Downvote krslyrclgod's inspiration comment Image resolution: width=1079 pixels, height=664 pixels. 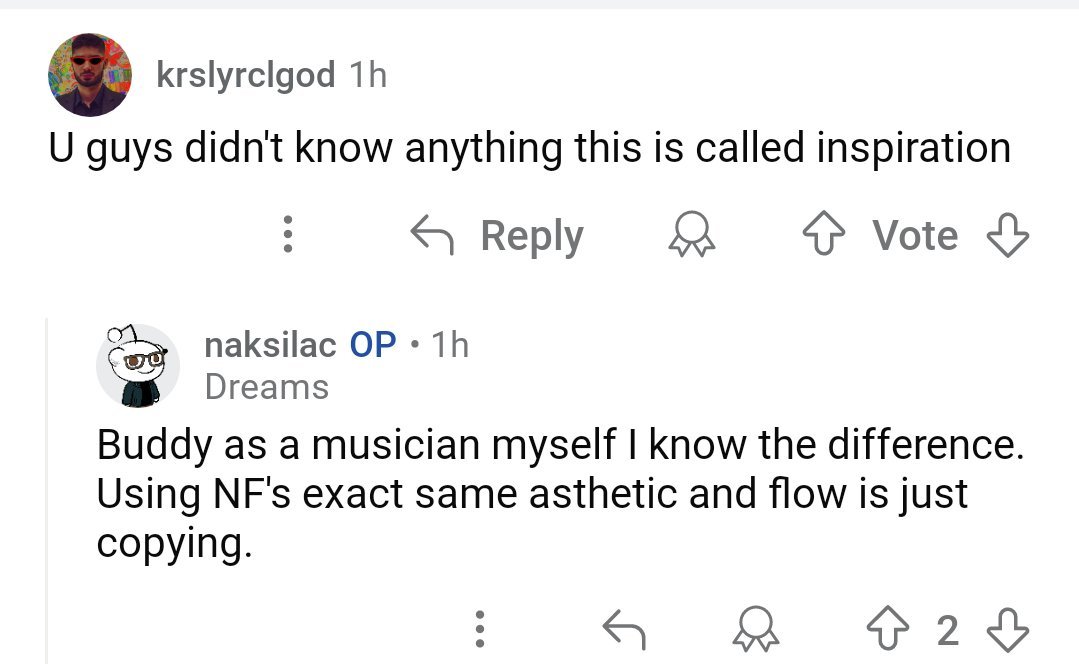1007,236
